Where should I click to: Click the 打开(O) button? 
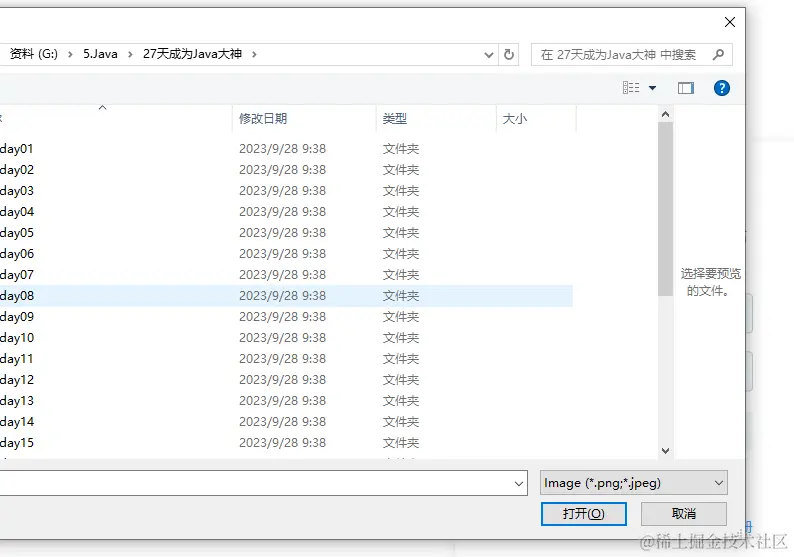pyautogui.click(x=583, y=513)
